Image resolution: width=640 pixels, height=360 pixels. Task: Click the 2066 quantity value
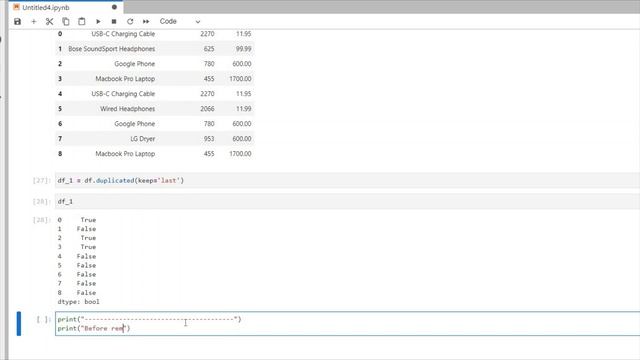click(207, 109)
